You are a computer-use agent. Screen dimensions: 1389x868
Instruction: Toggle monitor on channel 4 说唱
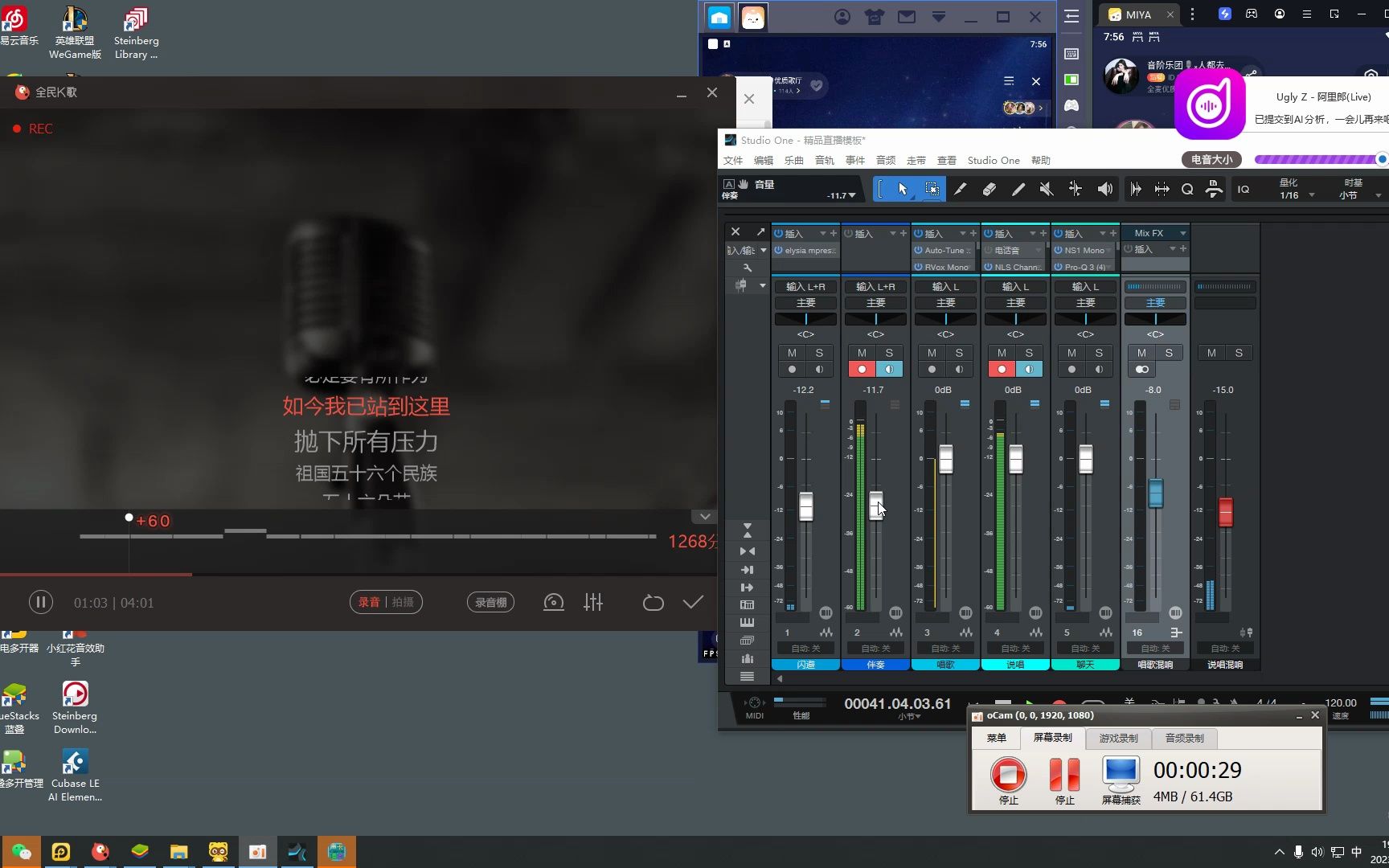pyautogui.click(x=1029, y=370)
